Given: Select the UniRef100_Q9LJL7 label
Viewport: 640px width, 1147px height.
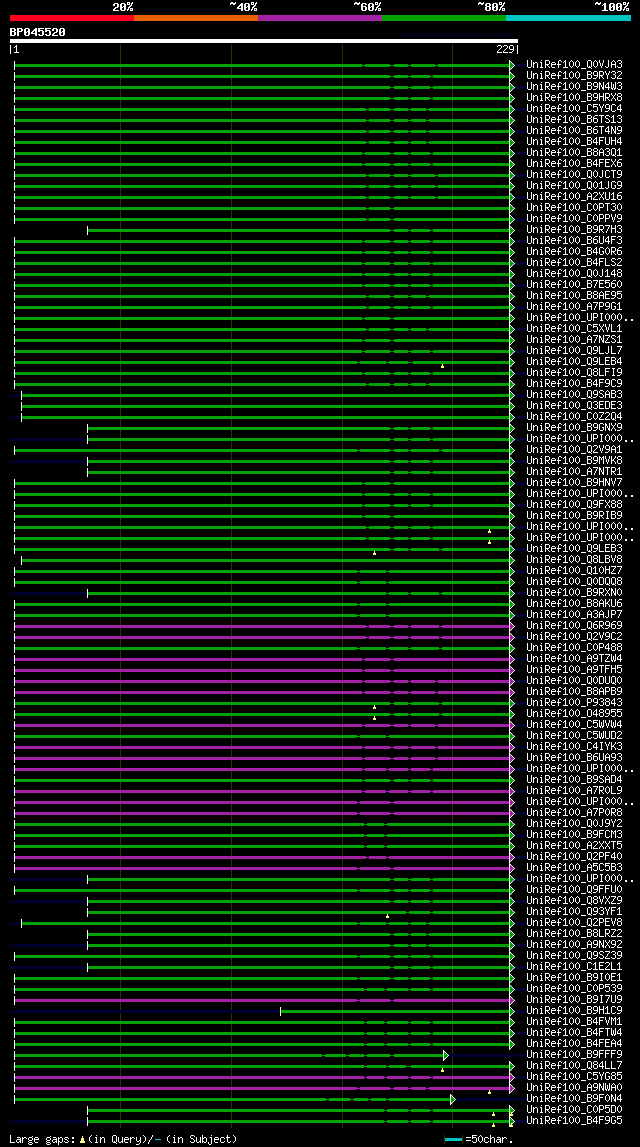Looking at the screenshot, I should tap(574, 350).
